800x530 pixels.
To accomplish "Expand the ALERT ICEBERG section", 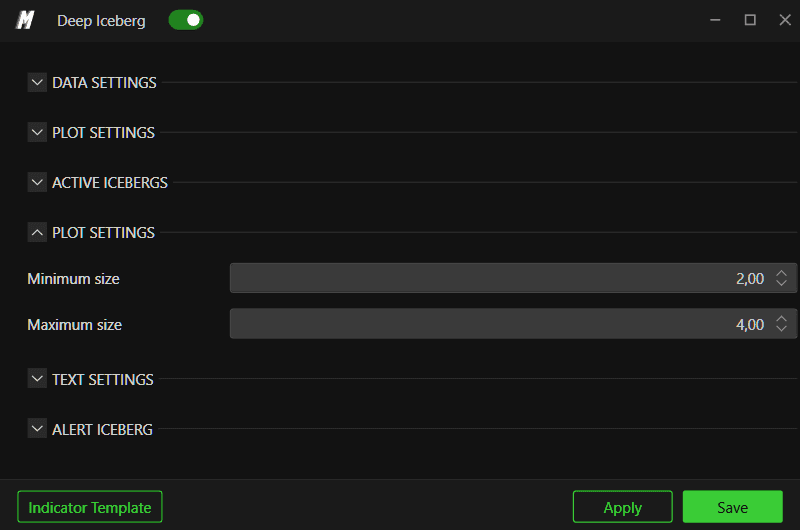I will click(x=37, y=429).
